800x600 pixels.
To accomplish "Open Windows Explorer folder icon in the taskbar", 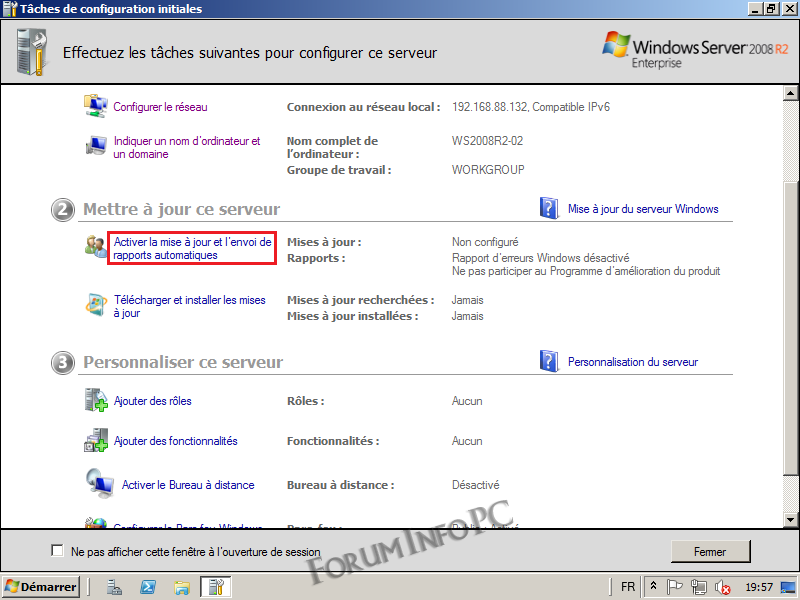I will (182, 587).
